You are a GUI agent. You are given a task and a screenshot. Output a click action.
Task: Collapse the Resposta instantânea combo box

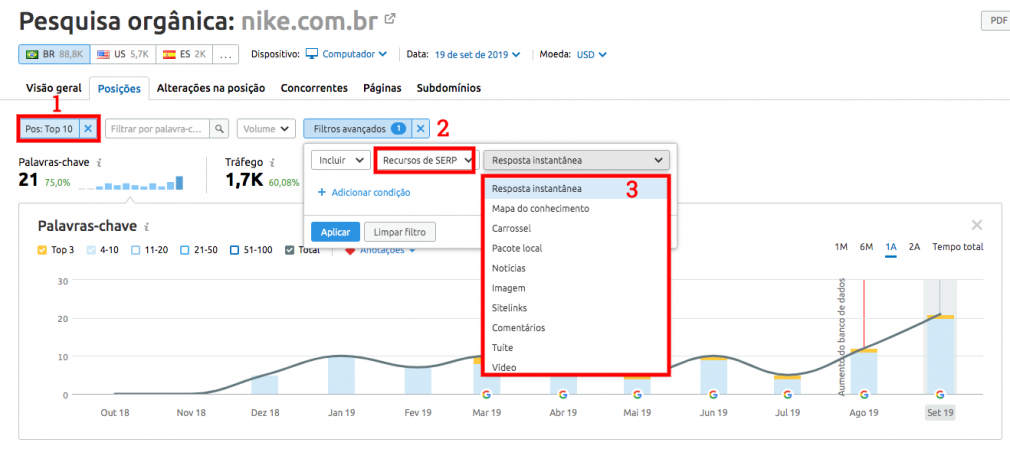point(576,160)
